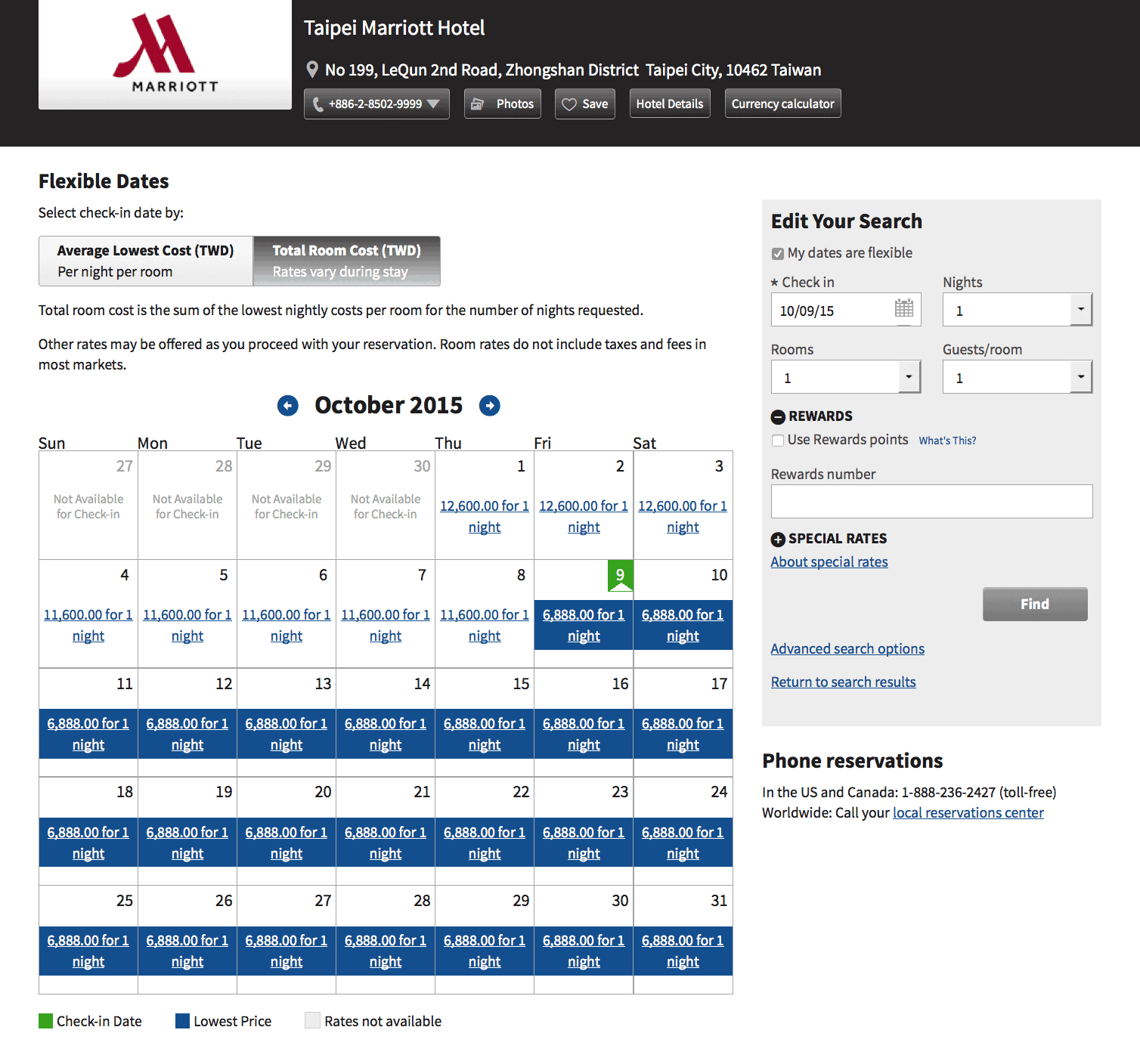
Task: Collapse Rewards section with minus icon
Action: [x=778, y=416]
